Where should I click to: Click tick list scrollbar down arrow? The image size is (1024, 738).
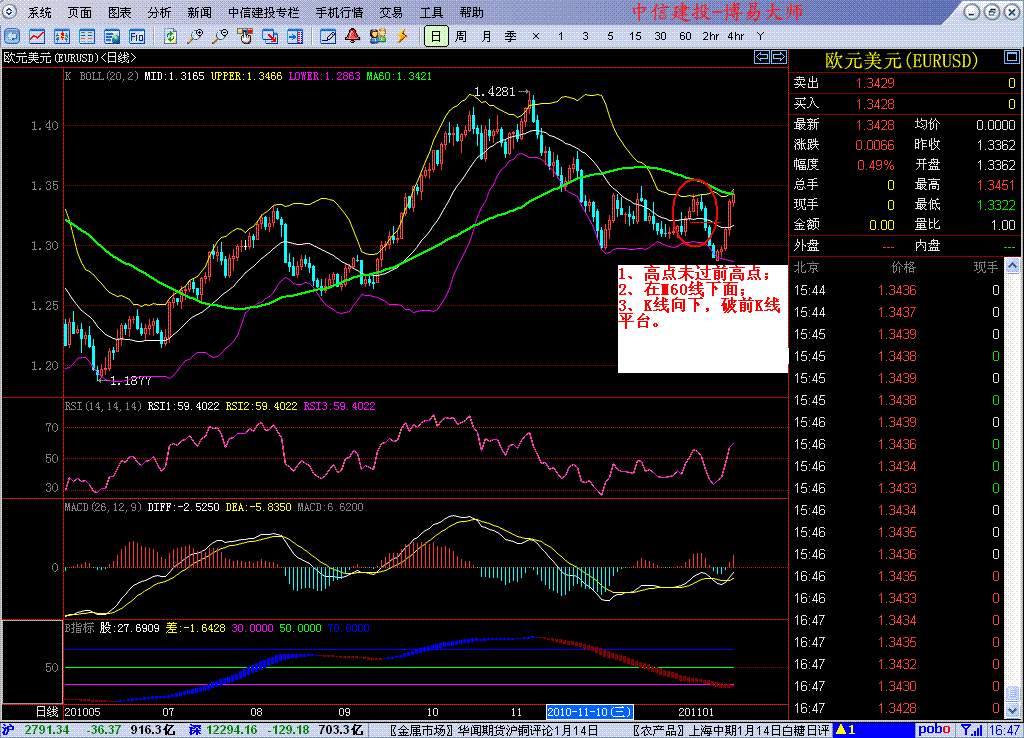1012,709
